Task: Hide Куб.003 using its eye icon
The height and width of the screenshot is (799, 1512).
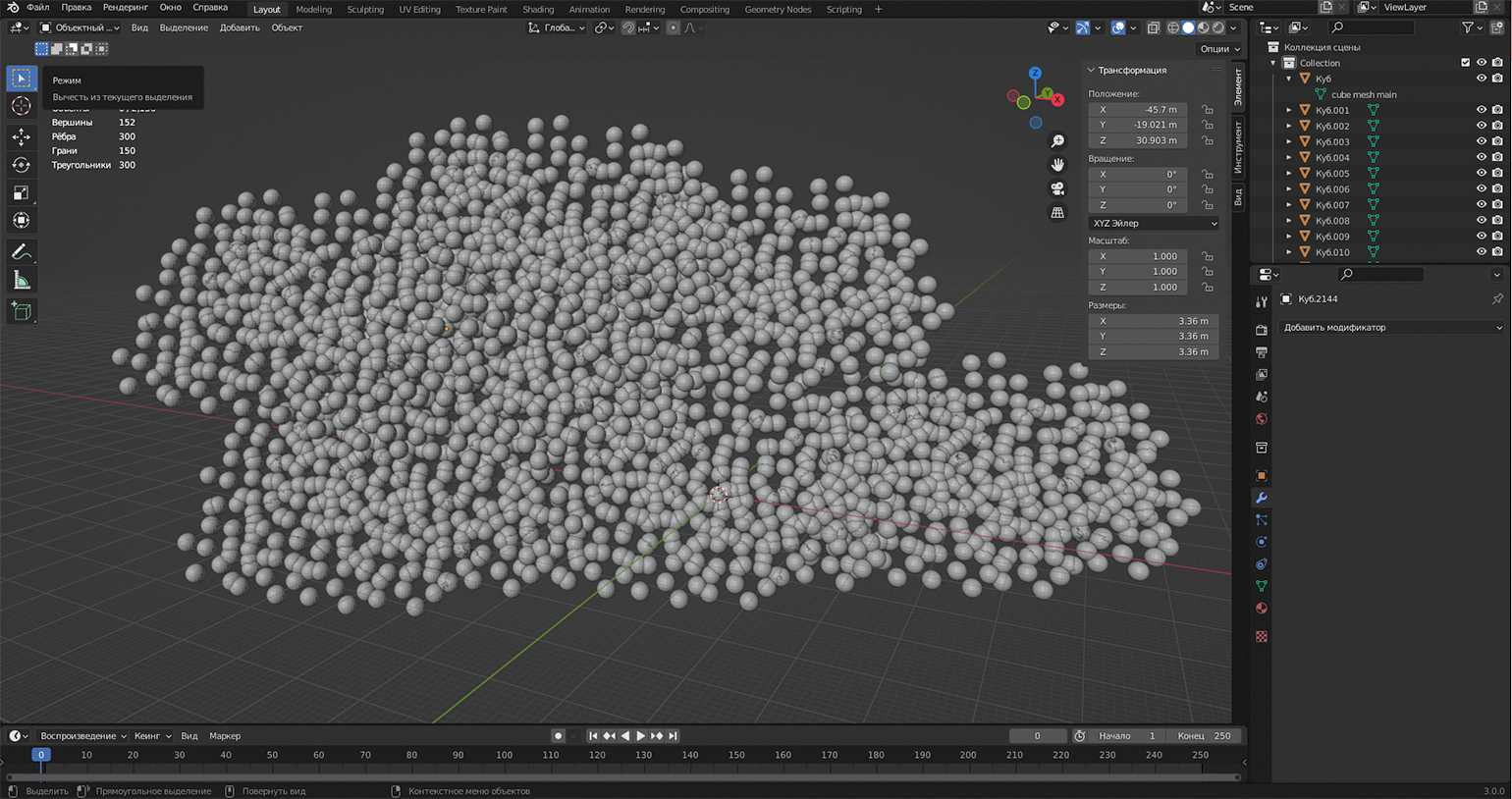Action: pos(1481,141)
